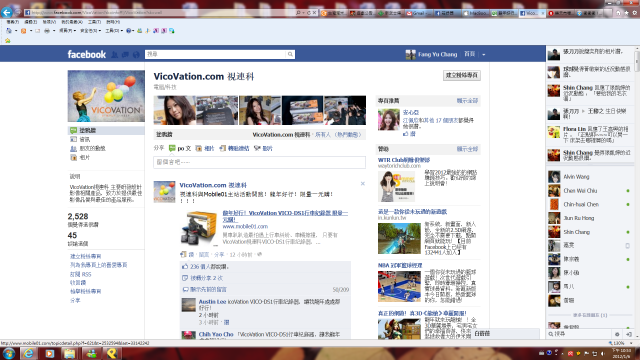
Task: Refresh page via address bar refresh icon
Action: 309,13
